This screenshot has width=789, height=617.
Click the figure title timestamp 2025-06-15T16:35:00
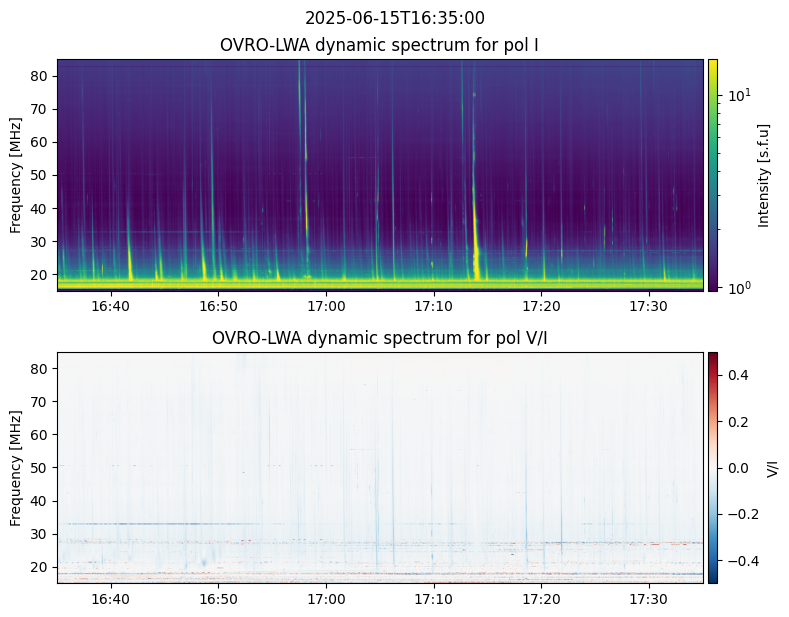coord(394,18)
